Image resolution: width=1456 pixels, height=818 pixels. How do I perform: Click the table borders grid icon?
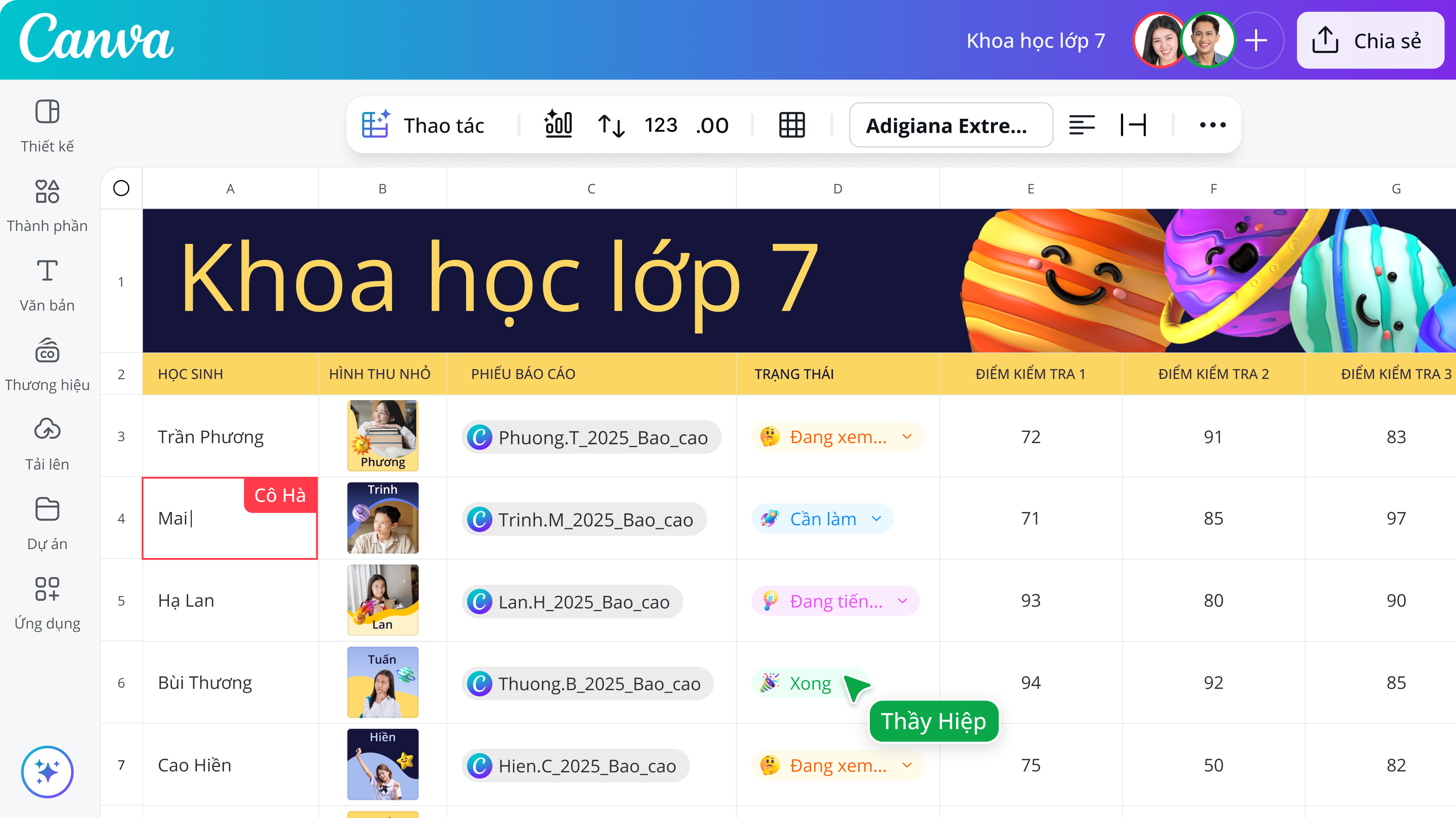pos(792,125)
